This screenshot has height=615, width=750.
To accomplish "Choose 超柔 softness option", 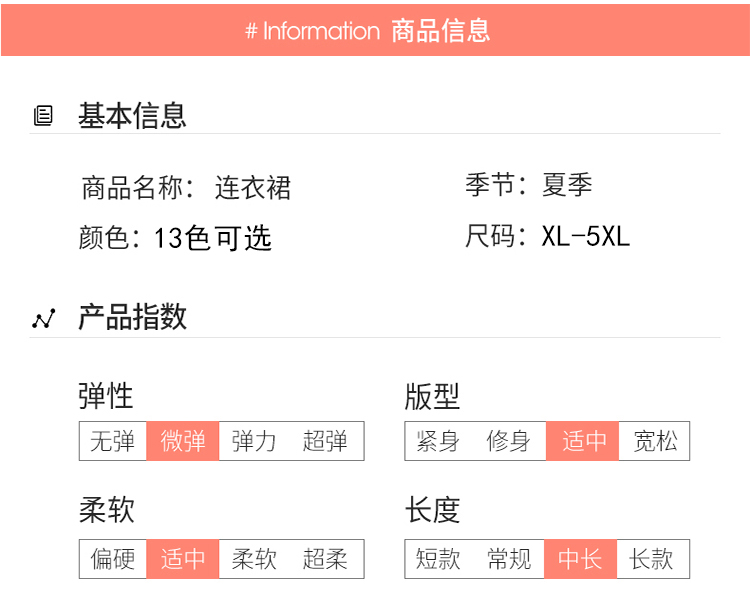I will tap(326, 559).
